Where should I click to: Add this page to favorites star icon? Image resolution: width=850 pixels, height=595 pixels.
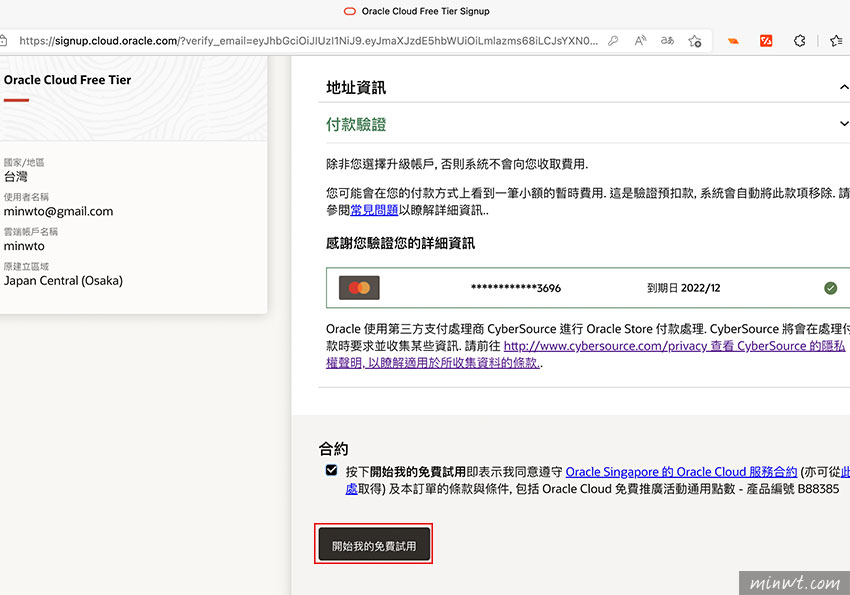pyautogui.click(x=694, y=41)
